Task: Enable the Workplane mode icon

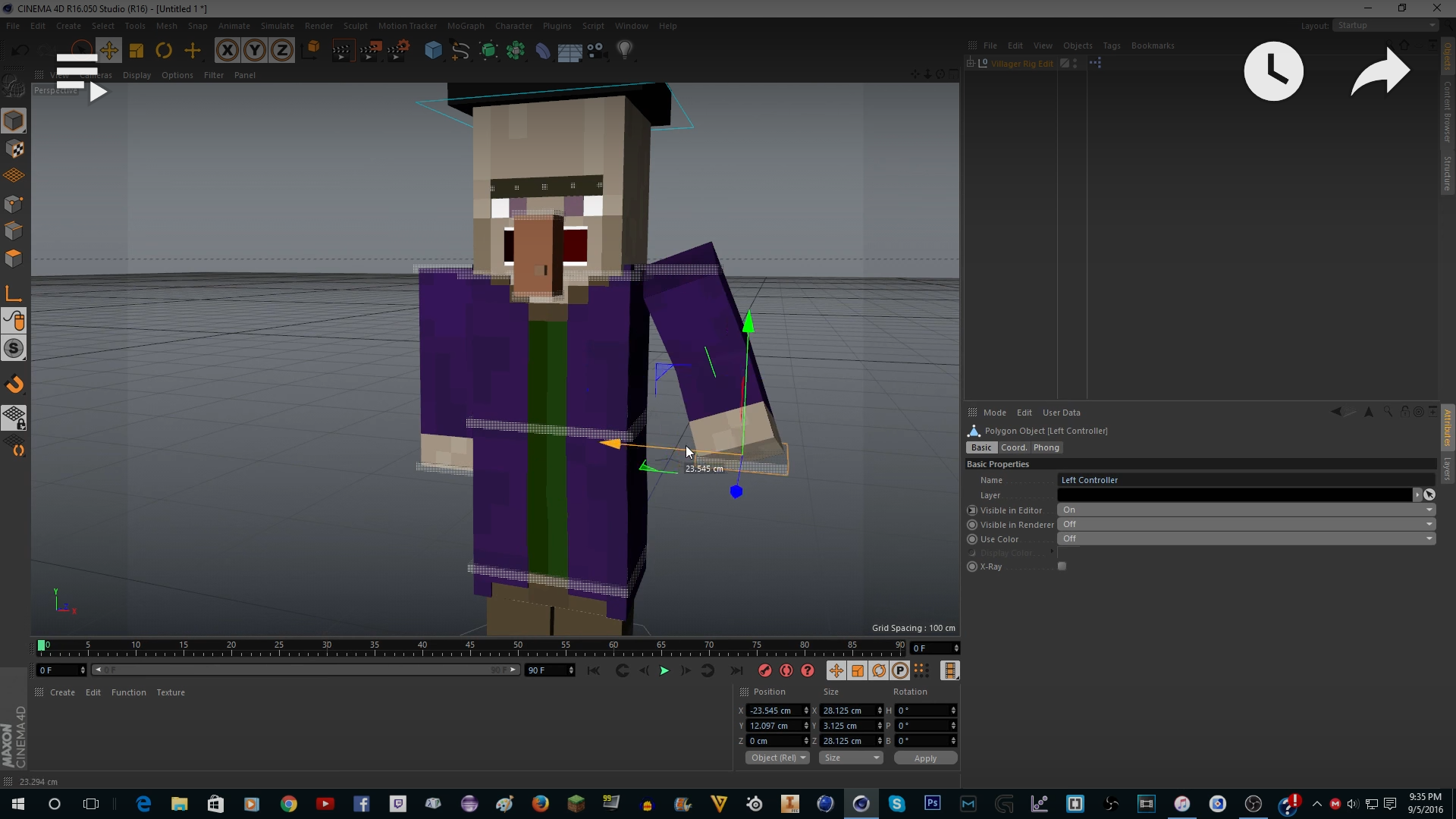Action: (14, 176)
